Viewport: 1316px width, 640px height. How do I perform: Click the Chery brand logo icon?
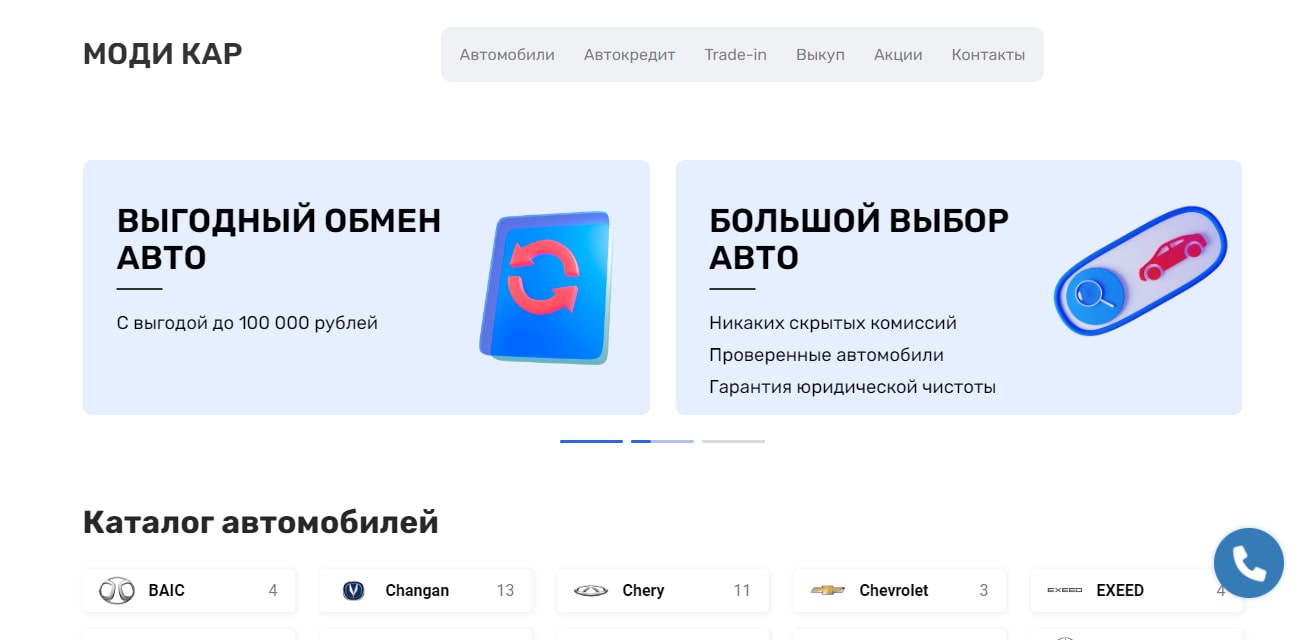(590, 591)
